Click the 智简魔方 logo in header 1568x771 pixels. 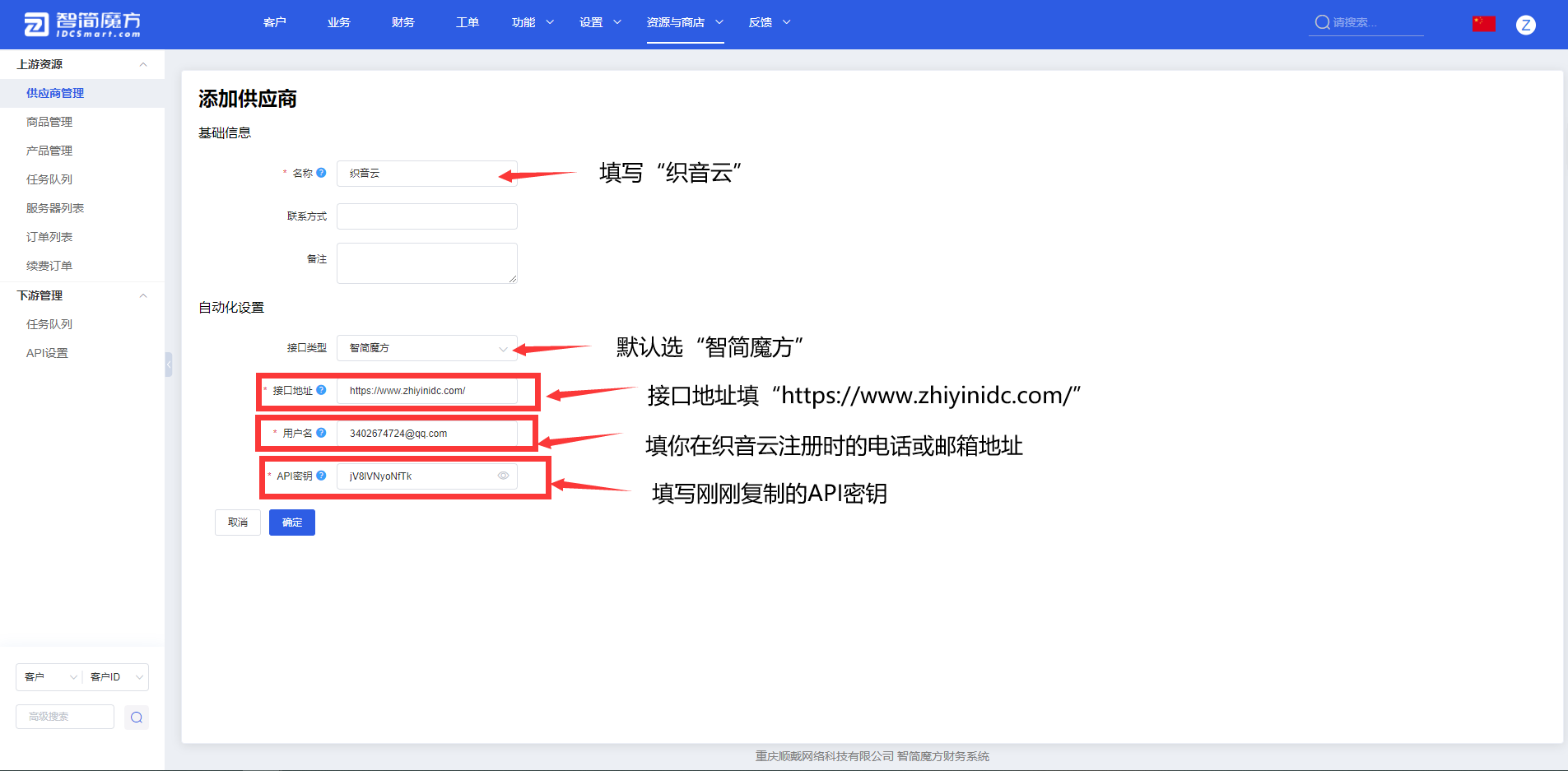82,25
